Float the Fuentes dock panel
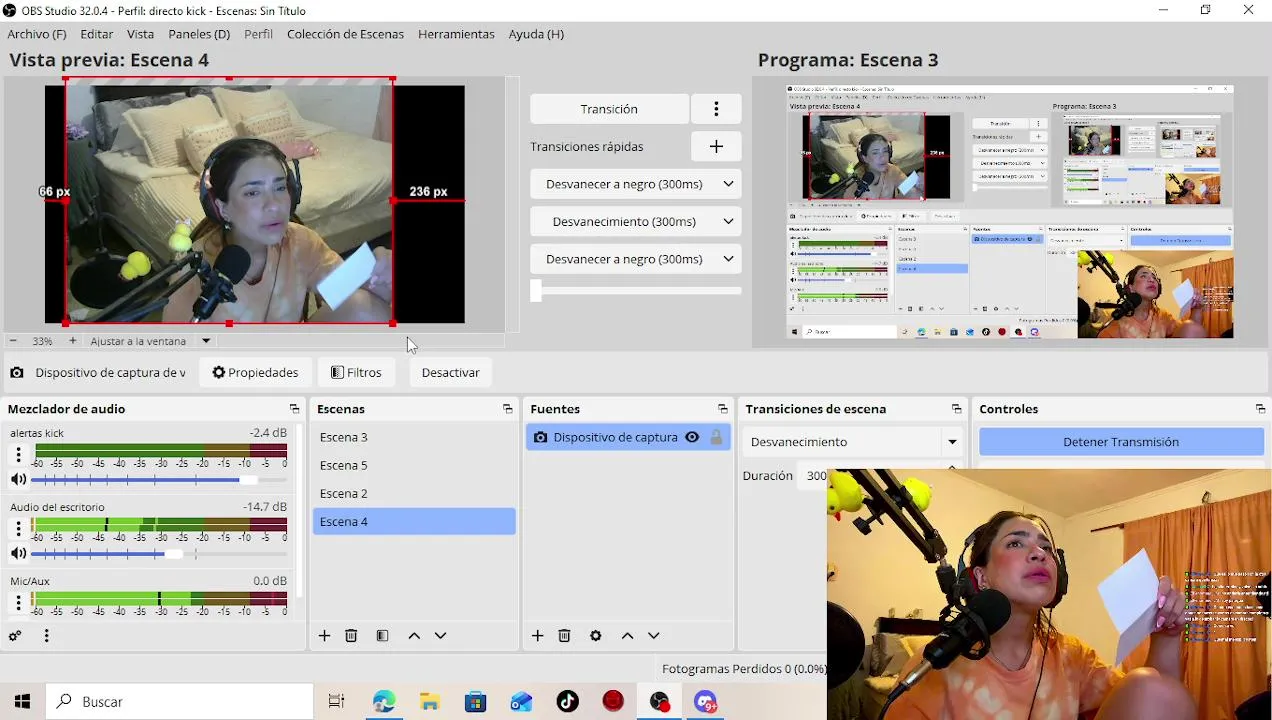Image resolution: width=1272 pixels, height=720 pixels. pyautogui.click(x=723, y=409)
